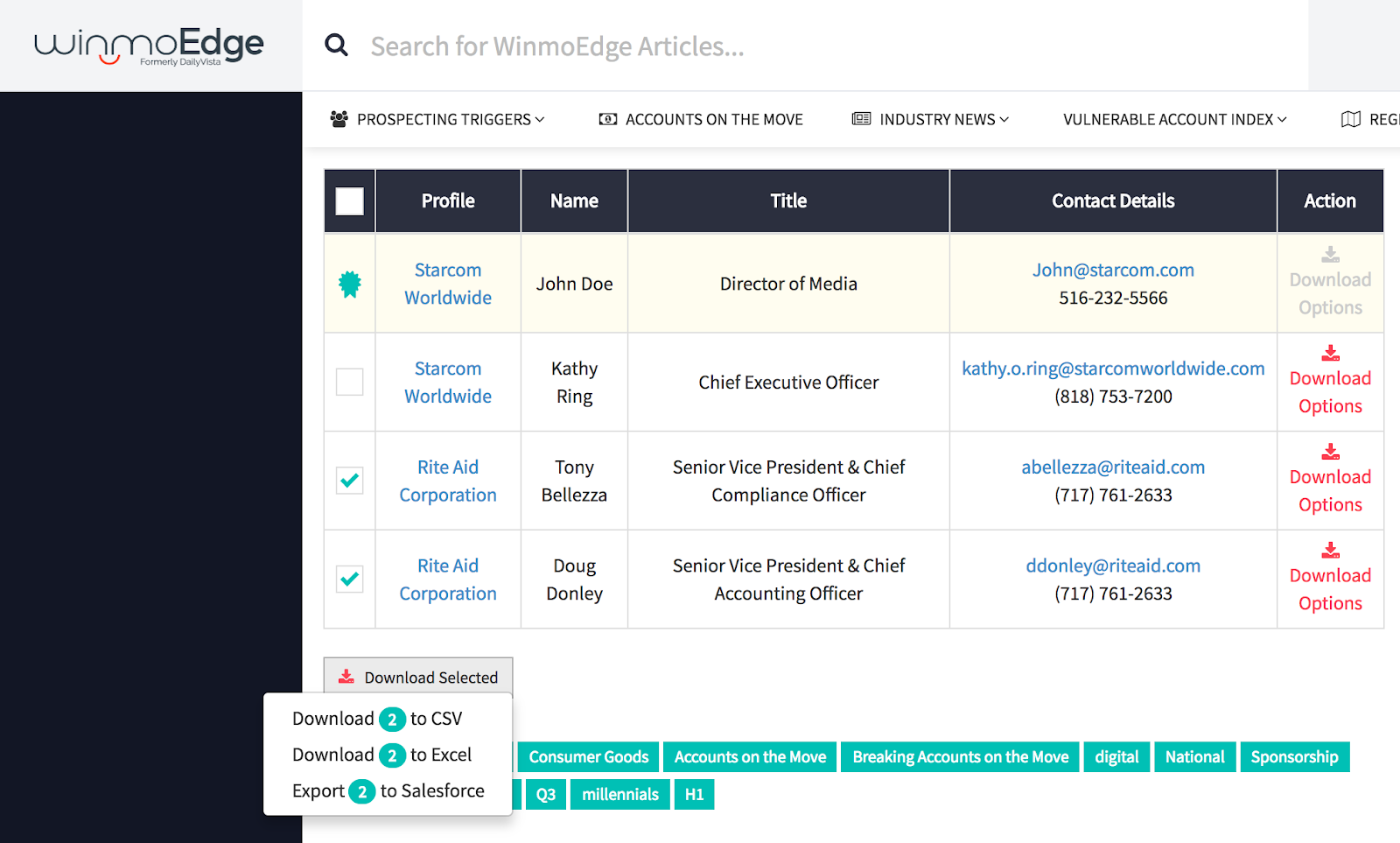
Task: Click the ddonley@riteaid.com email link
Action: click(1113, 566)
